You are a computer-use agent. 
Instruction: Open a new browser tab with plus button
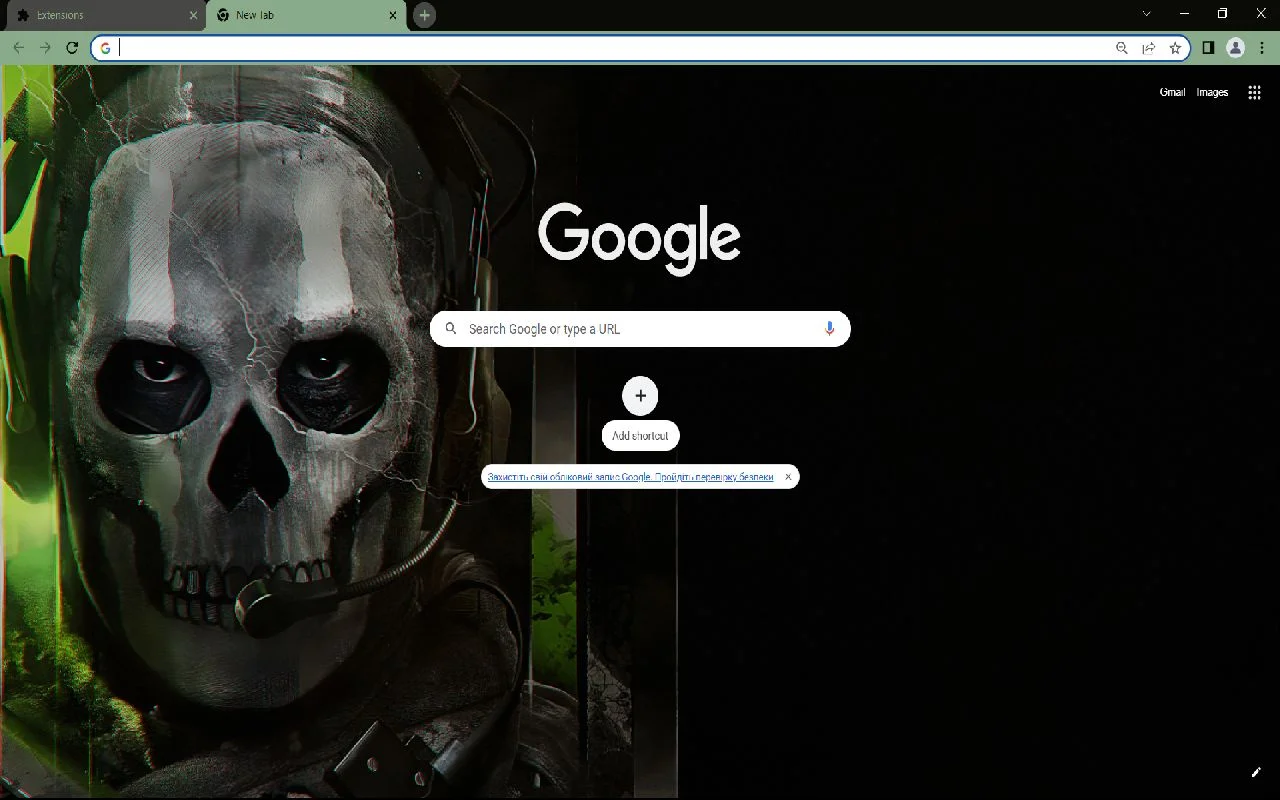click(424, 15)
